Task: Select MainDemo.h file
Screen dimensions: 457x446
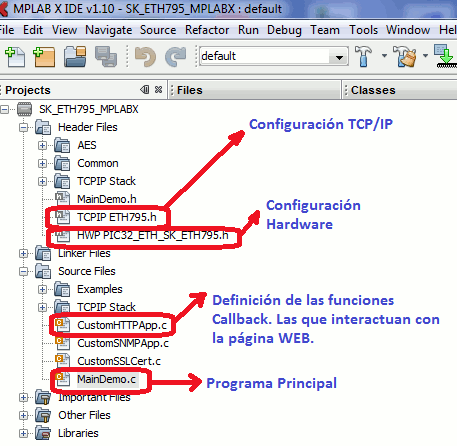Action: pos(107,199)
